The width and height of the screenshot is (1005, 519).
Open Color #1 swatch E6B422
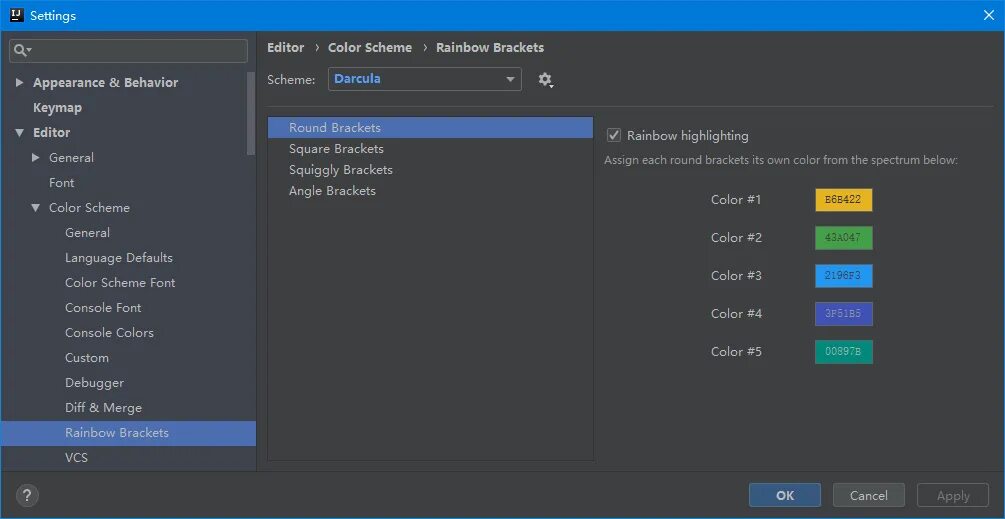click(843, 200)
